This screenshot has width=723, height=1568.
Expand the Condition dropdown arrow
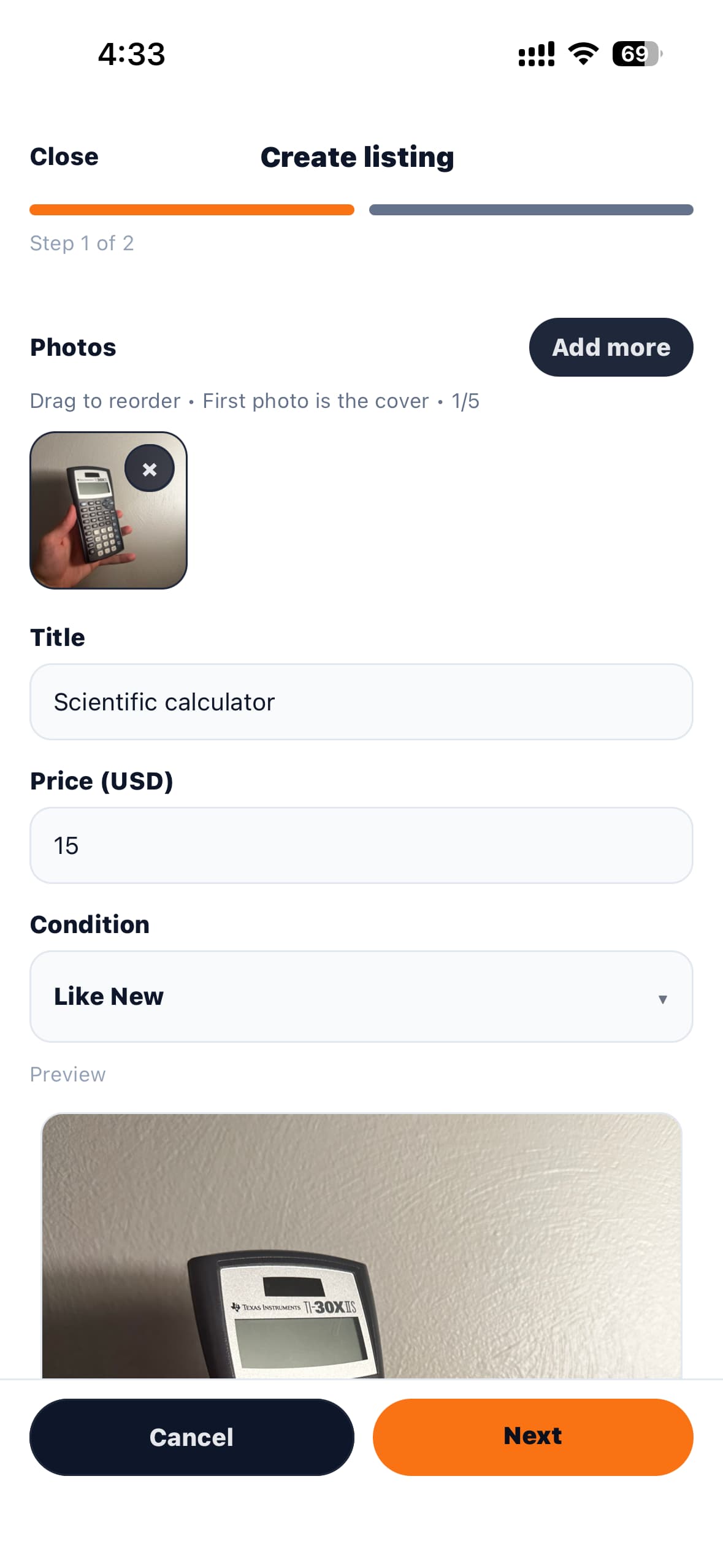(662, 999)
